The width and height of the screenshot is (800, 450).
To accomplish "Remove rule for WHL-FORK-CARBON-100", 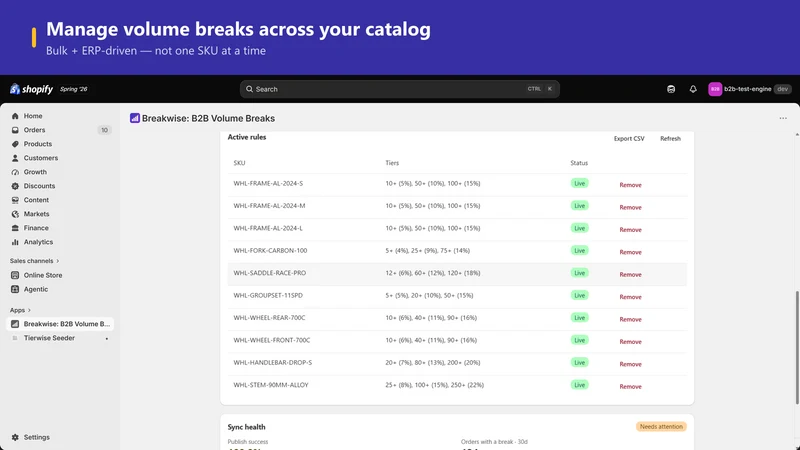I will click(631, 252).
